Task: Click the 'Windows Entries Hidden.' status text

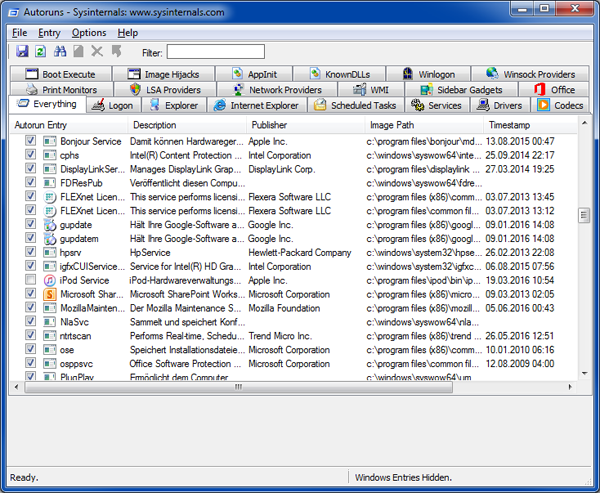Action: point(403,477)
